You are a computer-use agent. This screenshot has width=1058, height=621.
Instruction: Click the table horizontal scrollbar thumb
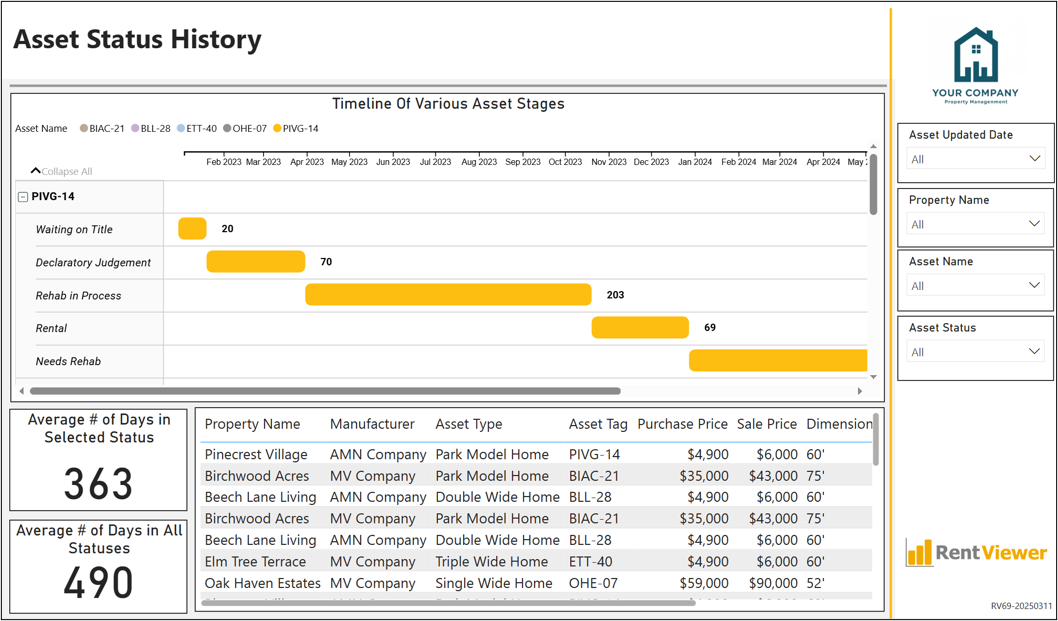pyautogui.click(x=446, y=602)
